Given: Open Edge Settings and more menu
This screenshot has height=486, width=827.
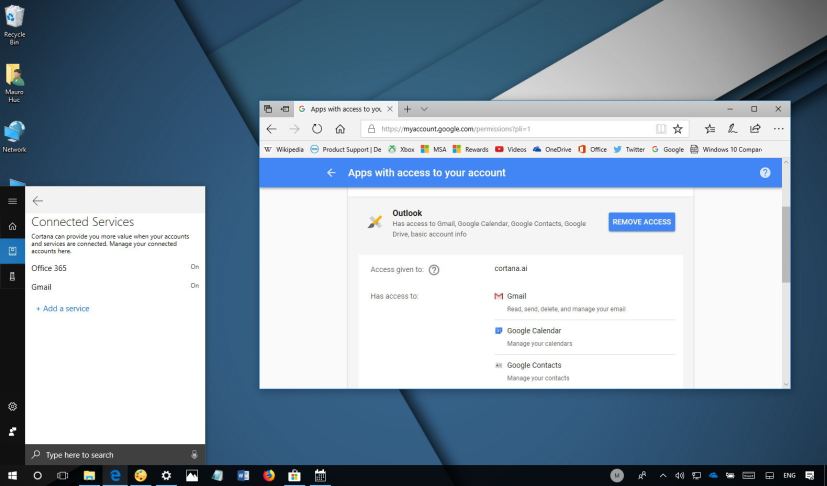Looking at the screenshot, I should (778, 129).
